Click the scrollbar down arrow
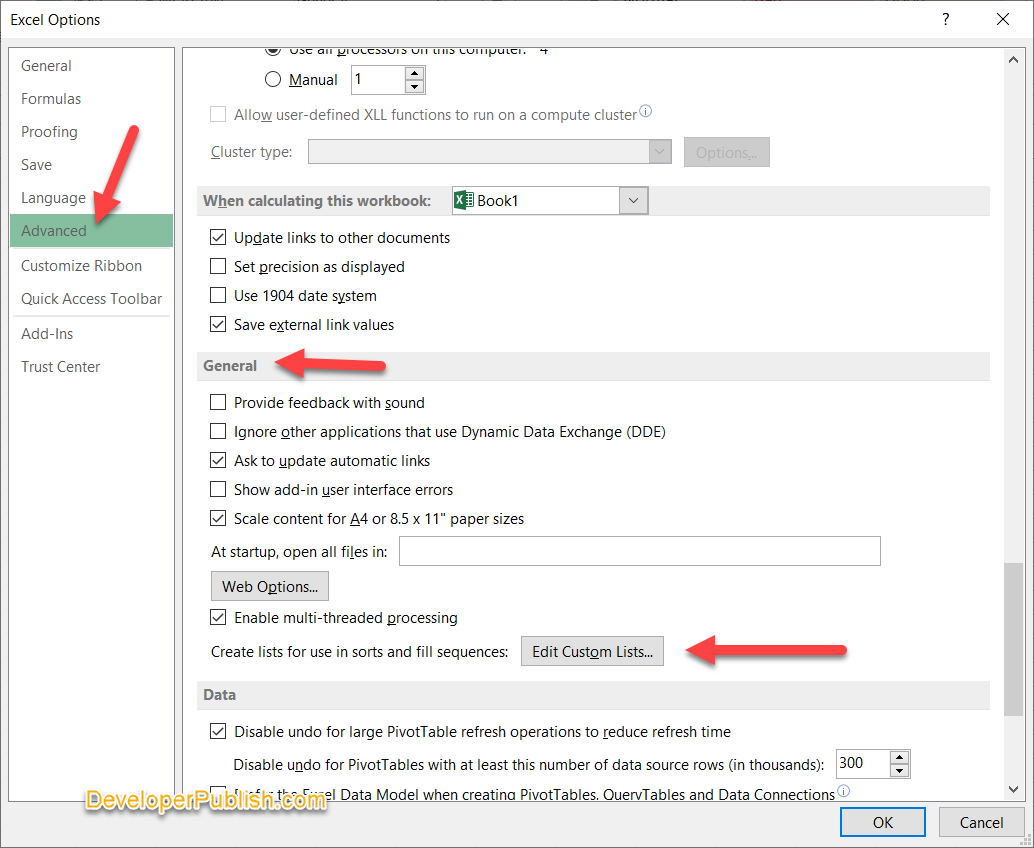The width and height of the screenshot is (1034, 848). point(1013,790)
